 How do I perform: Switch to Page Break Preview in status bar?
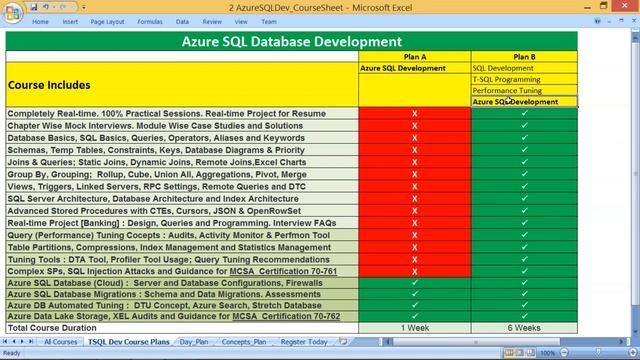pos(530,353)
